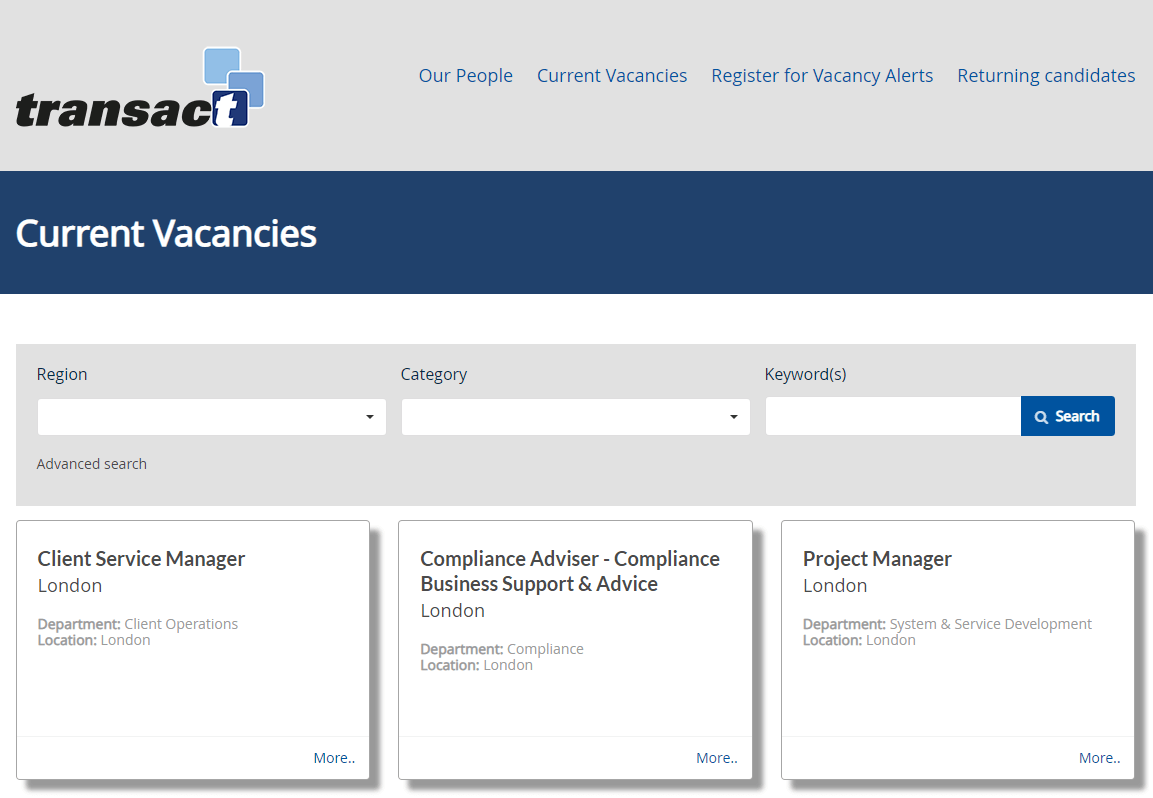
Task: Expand the Category selection dropdown
Action: [575, 416]
